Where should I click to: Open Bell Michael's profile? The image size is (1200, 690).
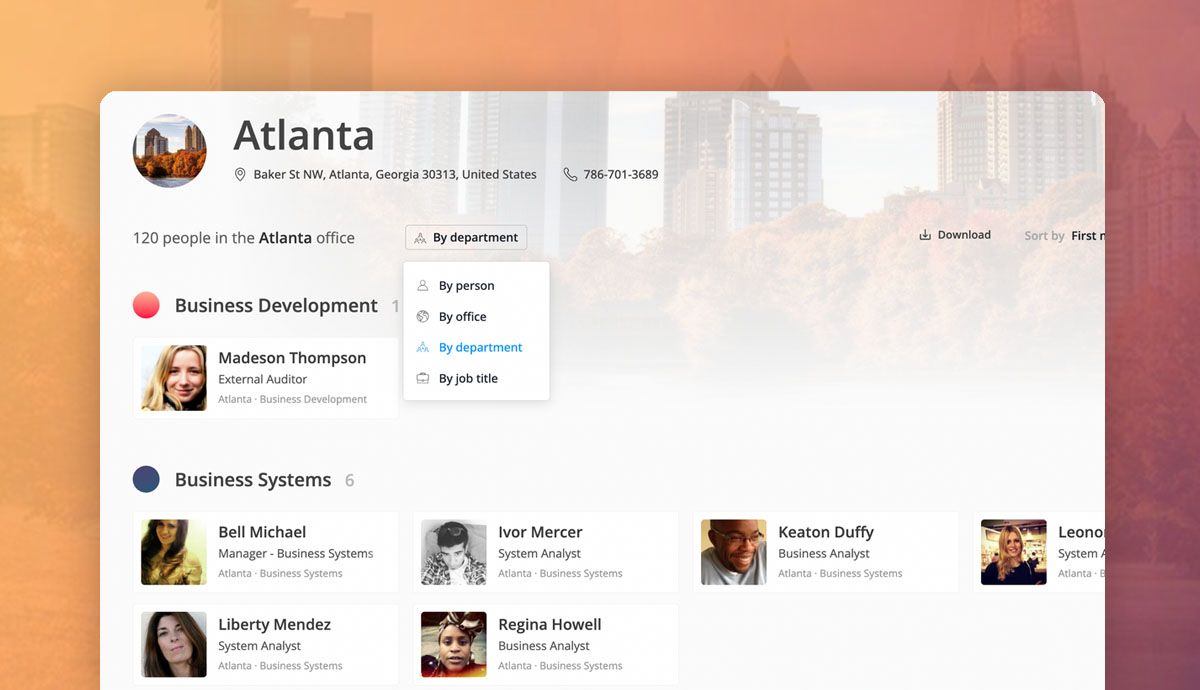click(x=265, y=551)
